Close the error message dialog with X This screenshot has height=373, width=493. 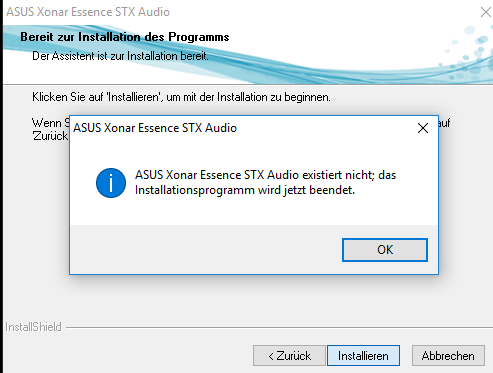click(423, 128)
